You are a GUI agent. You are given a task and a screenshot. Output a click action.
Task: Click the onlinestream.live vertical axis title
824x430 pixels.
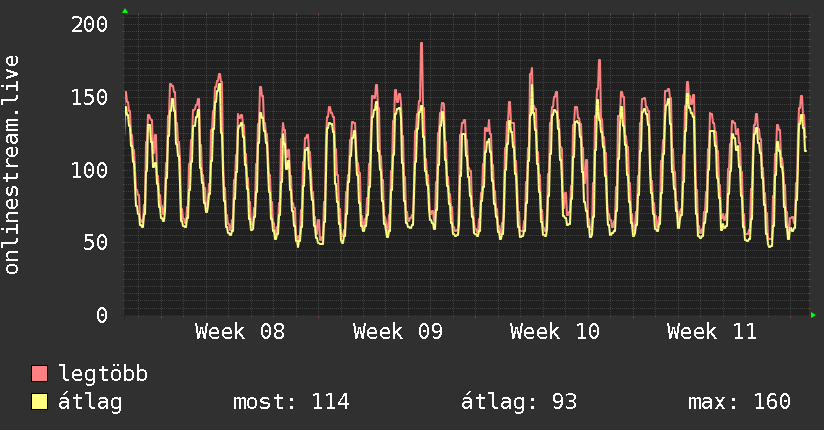pyautogui.click(x=12, y=165)
